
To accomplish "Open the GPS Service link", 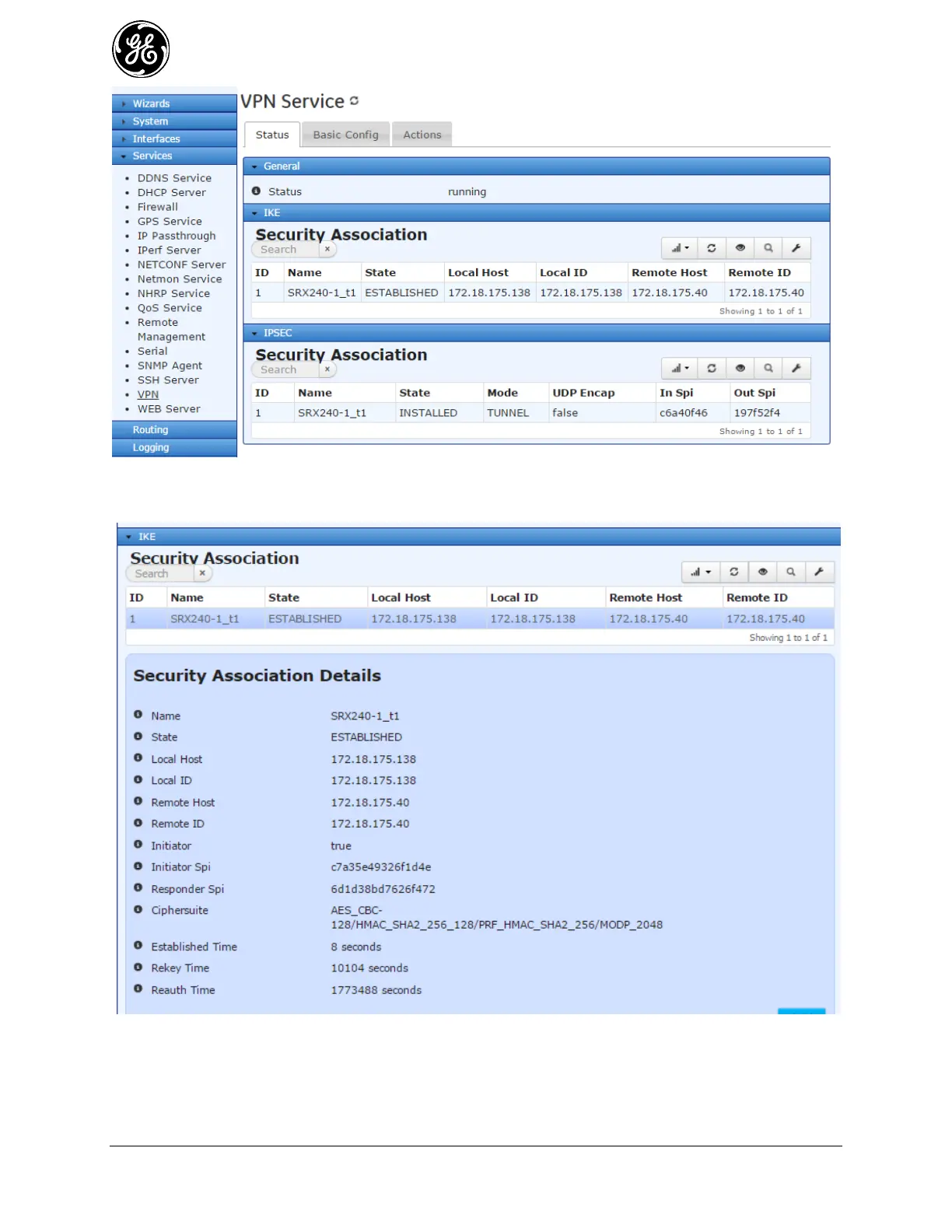I will (x=170, y=222).
